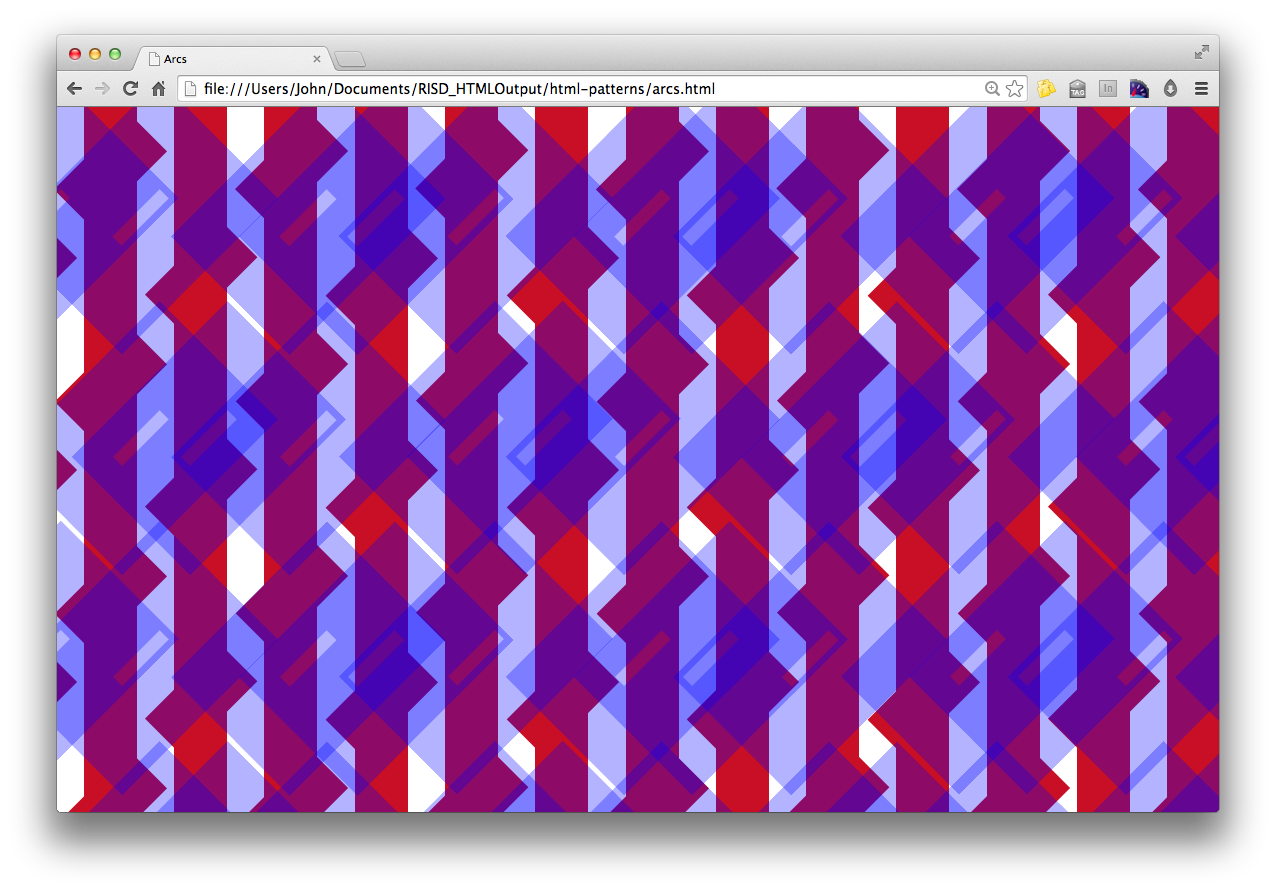Close the Arcs tab

tap(317, 59)
